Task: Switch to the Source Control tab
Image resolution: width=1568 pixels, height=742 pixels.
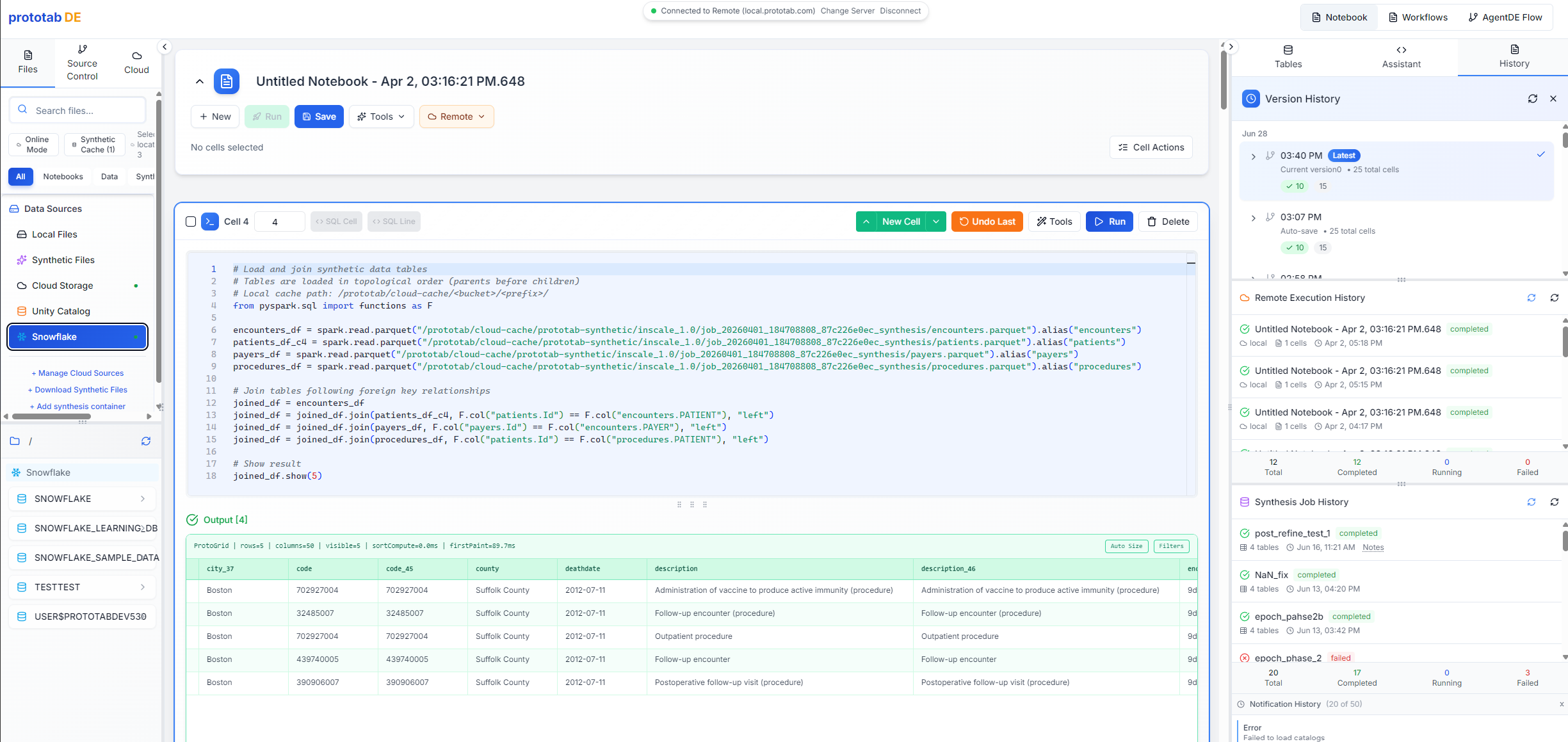Action: 82,63
